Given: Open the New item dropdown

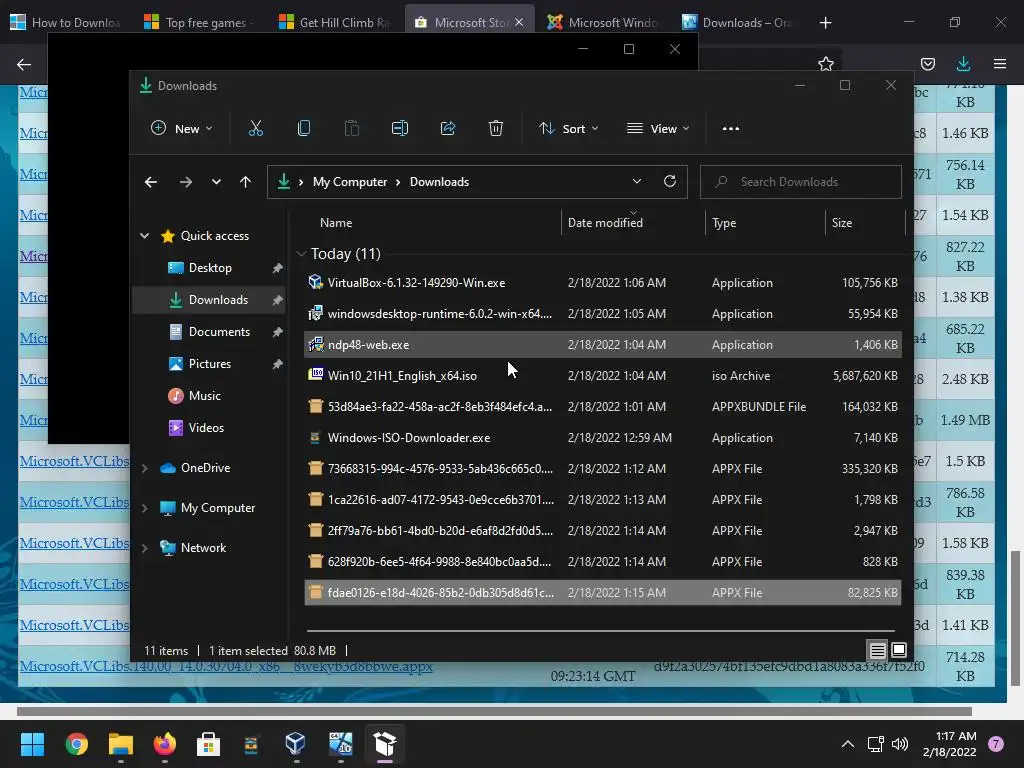Looking at the screenshot, I should pyautogui.click(x=182, y=129).
